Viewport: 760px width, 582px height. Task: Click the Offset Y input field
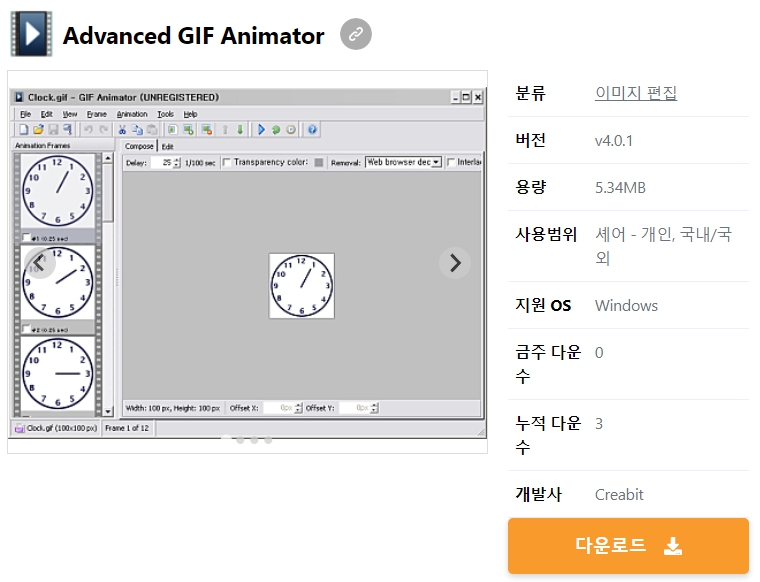pos(355,408)
